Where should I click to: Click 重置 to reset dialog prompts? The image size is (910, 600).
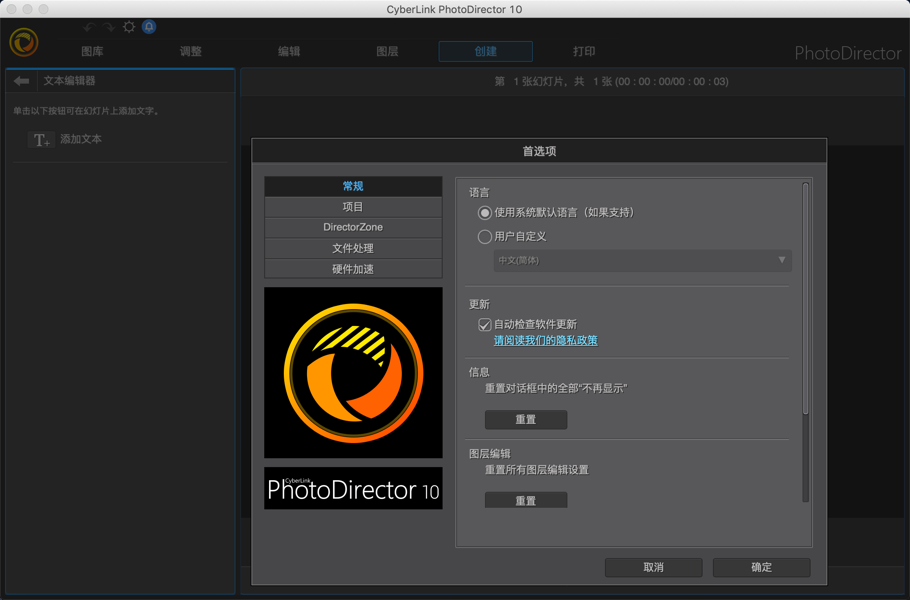coord(525,419)
